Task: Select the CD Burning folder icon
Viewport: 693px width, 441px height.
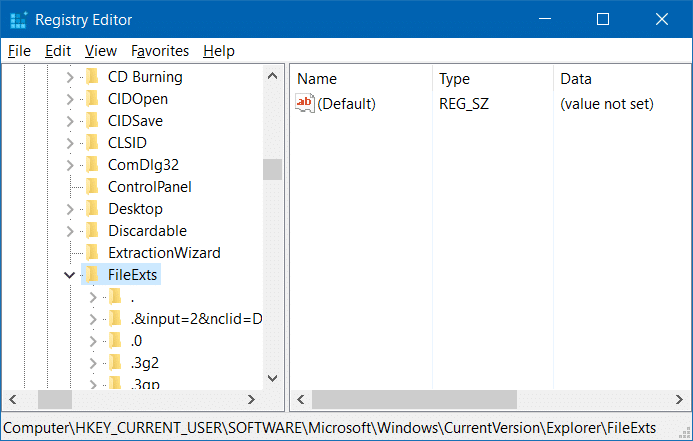Action: click(x=92, y=76)
